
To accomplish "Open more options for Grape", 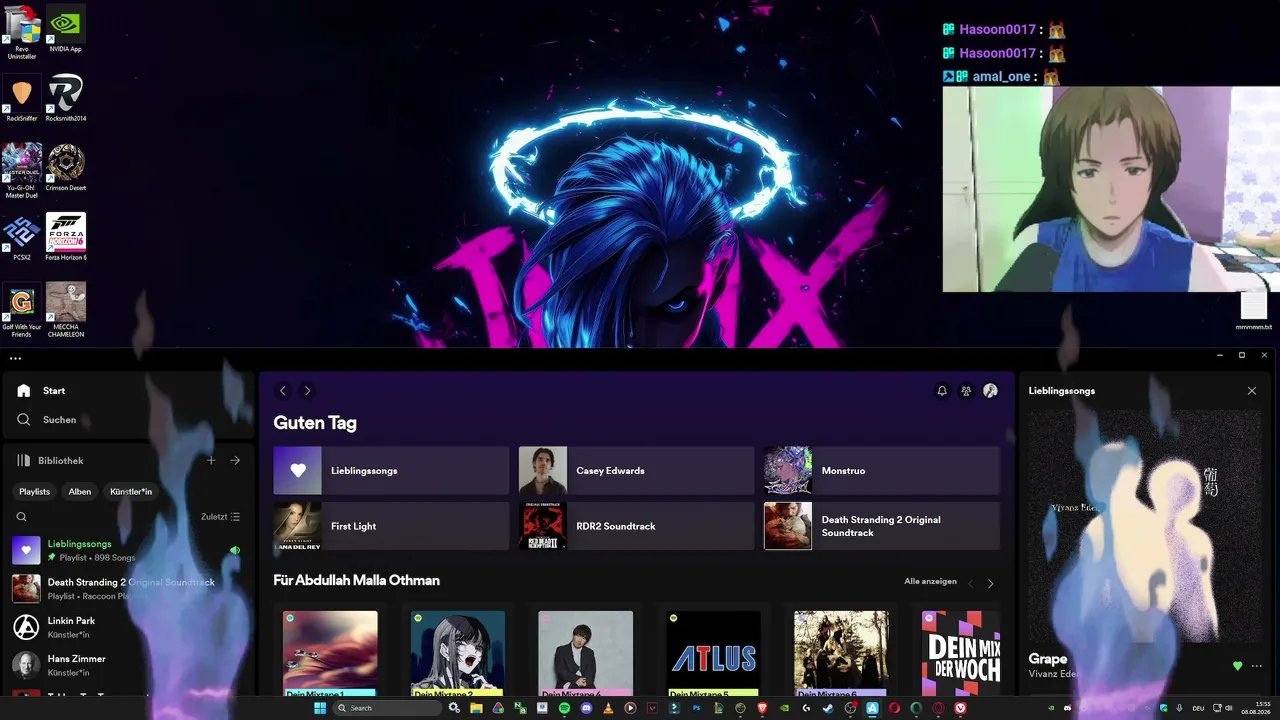I will (1257, 666).
